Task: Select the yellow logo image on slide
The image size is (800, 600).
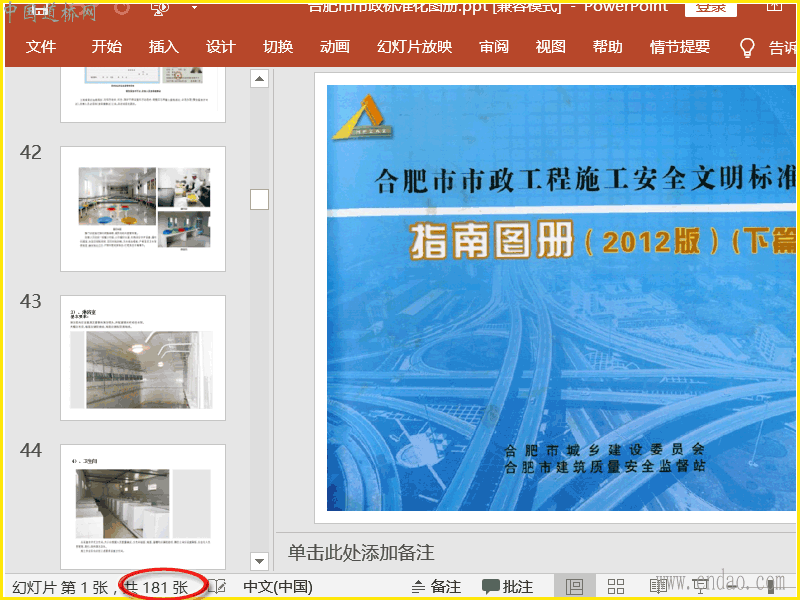Action: [363, 117]
